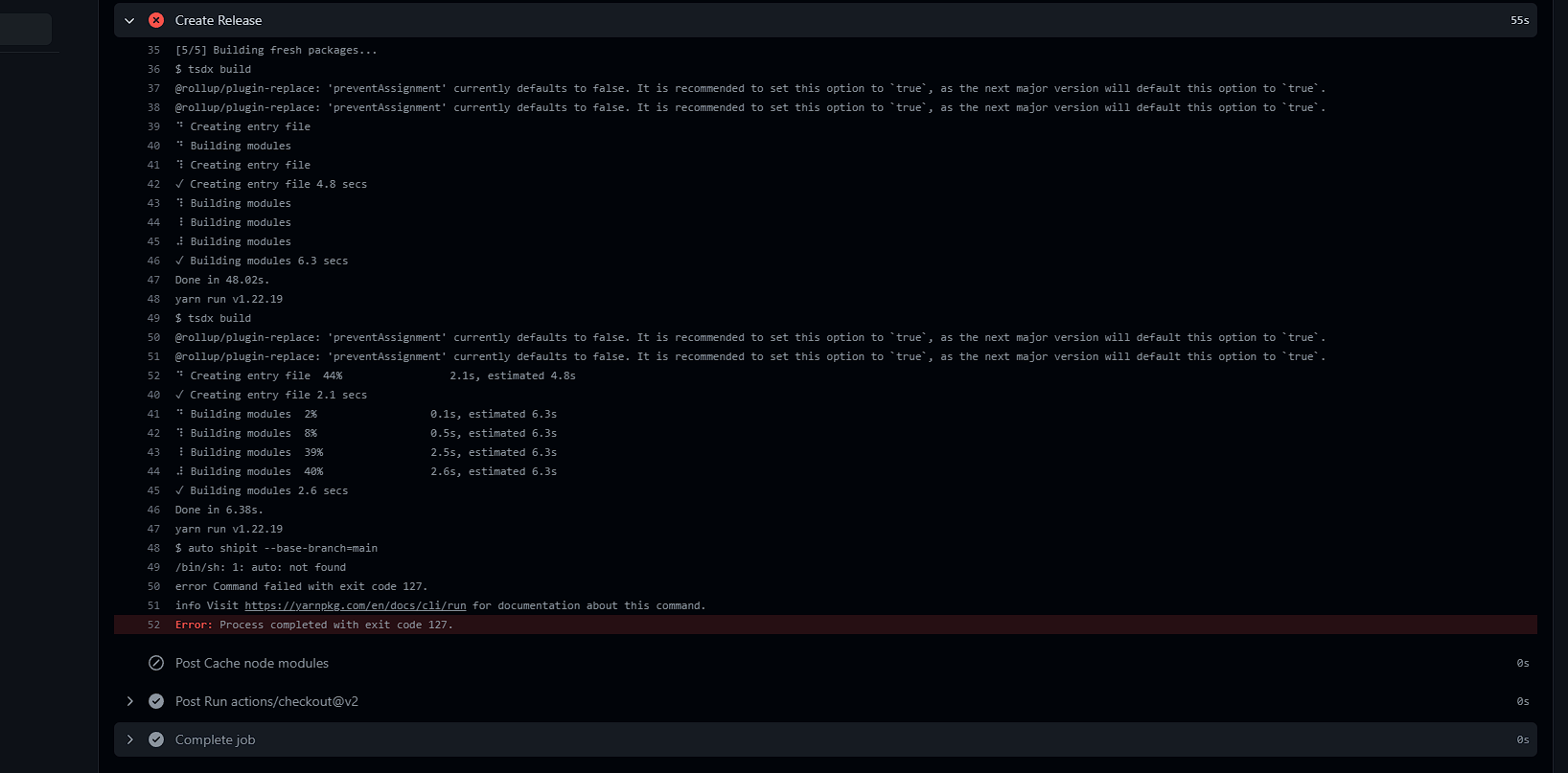Expand the Complete job step
The image size is (1568, 773).
pyautogui.click(x=129, y=739)
